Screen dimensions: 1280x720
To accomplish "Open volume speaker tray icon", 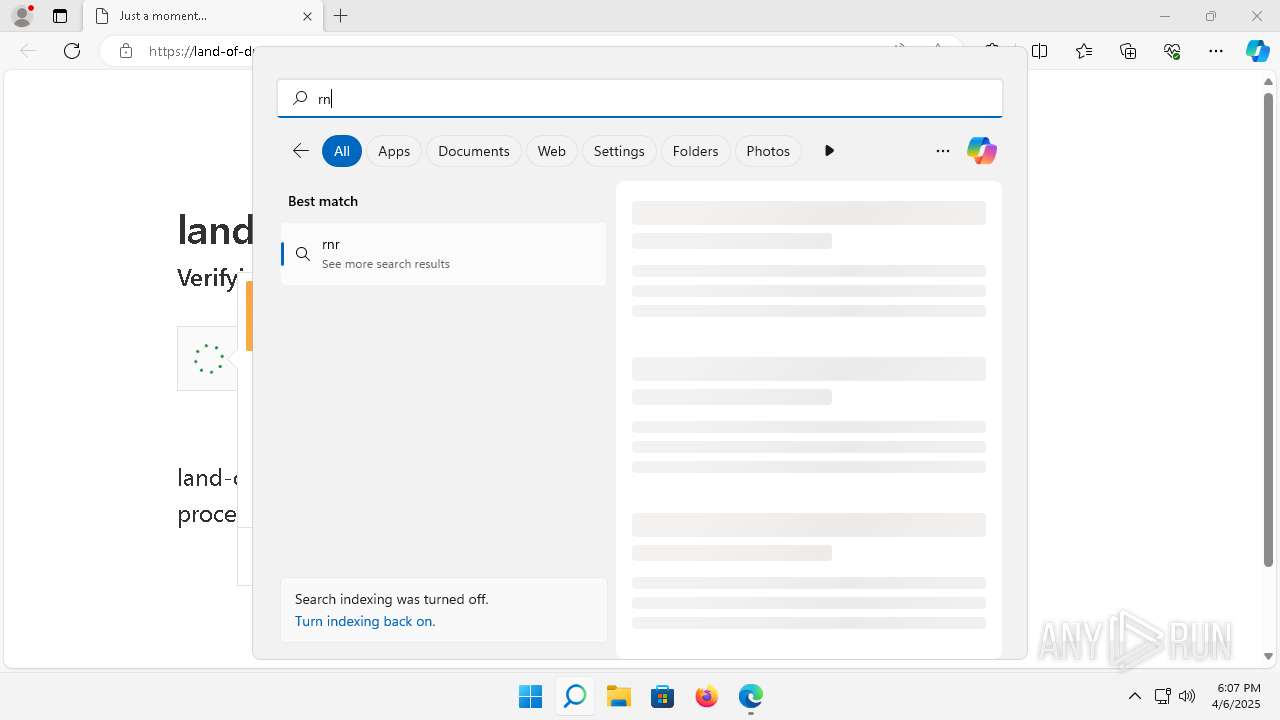I will (x=1187, y=696).
